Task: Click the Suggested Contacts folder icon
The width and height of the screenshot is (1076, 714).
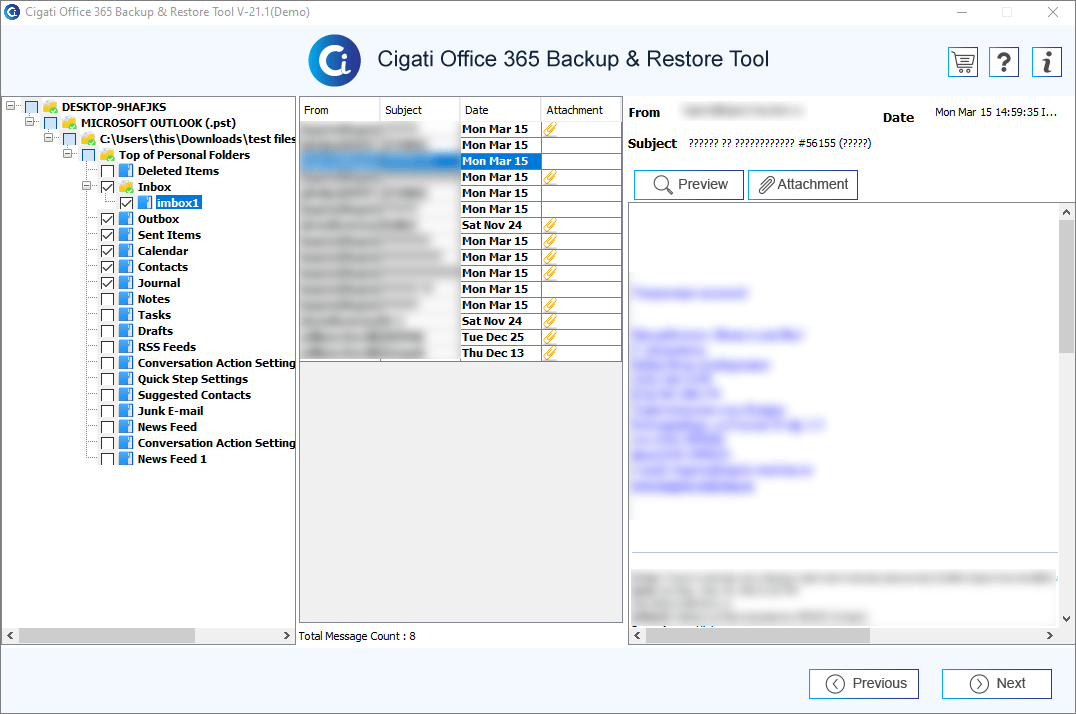Action: click(x=126, y=395)
